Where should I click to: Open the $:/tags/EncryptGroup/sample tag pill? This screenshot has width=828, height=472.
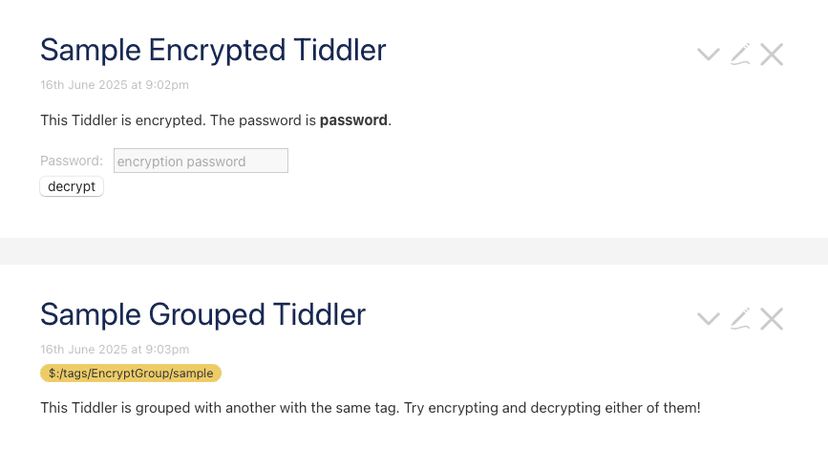[x=130, y=373]
